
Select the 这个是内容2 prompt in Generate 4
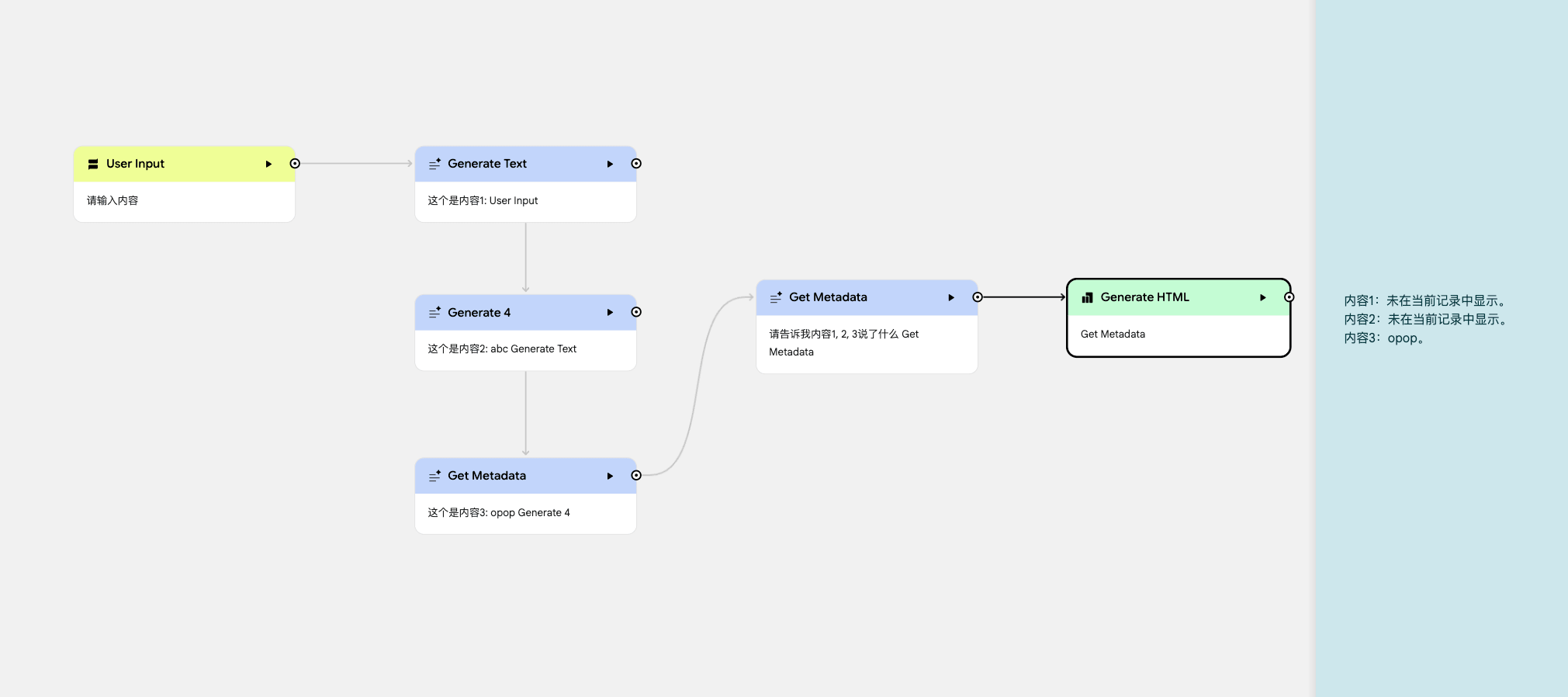click(502, 348)
